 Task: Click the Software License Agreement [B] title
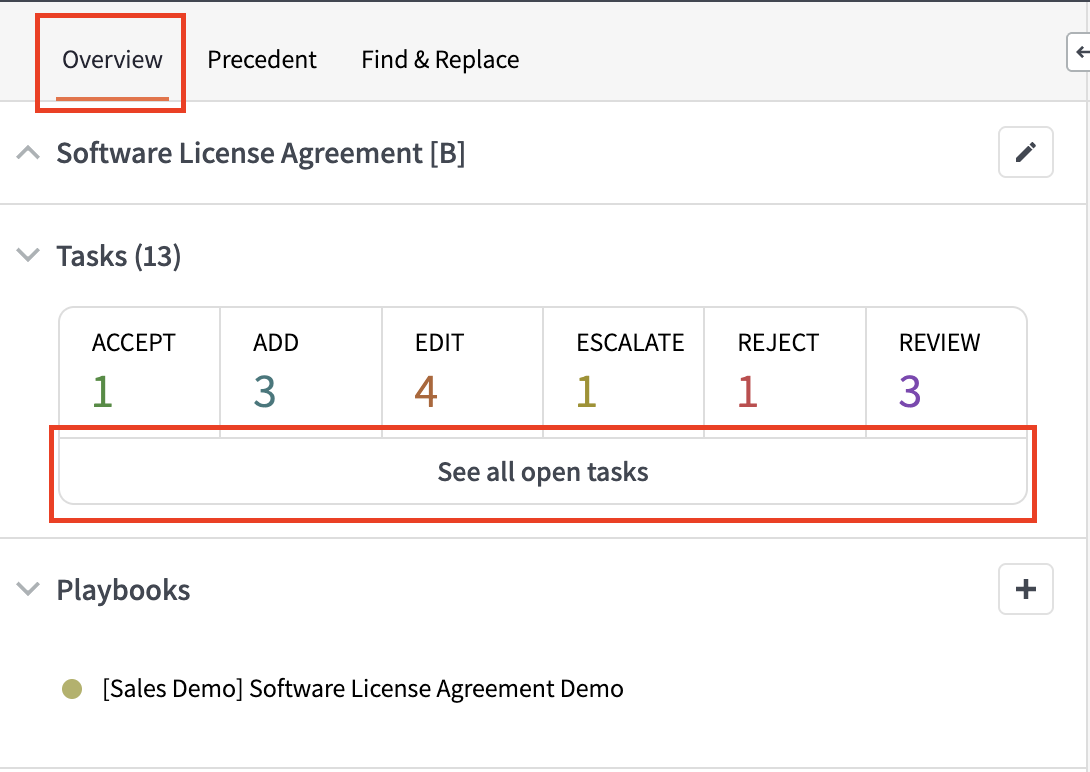[261, 154]
